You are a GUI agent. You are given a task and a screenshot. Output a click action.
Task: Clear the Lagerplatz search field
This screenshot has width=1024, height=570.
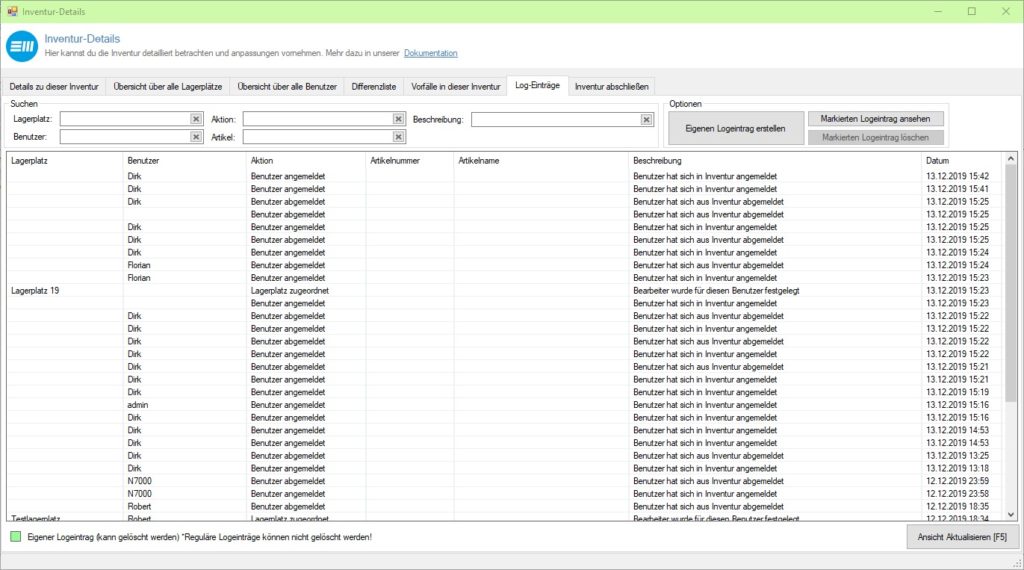(196, 119)
